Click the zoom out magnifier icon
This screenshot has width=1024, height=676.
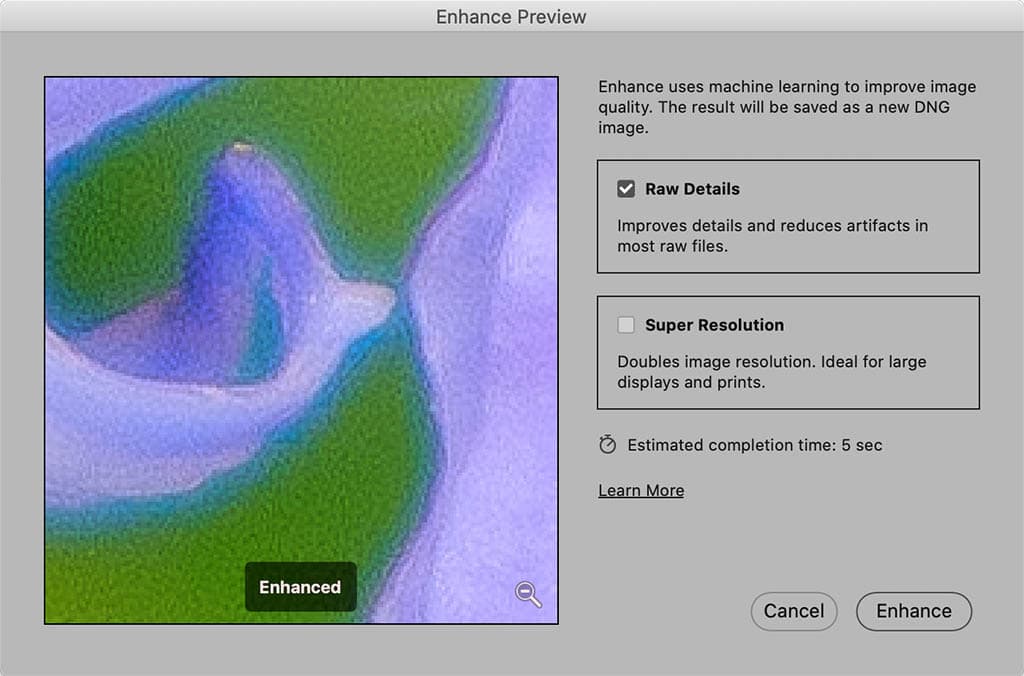pos(528,594)
